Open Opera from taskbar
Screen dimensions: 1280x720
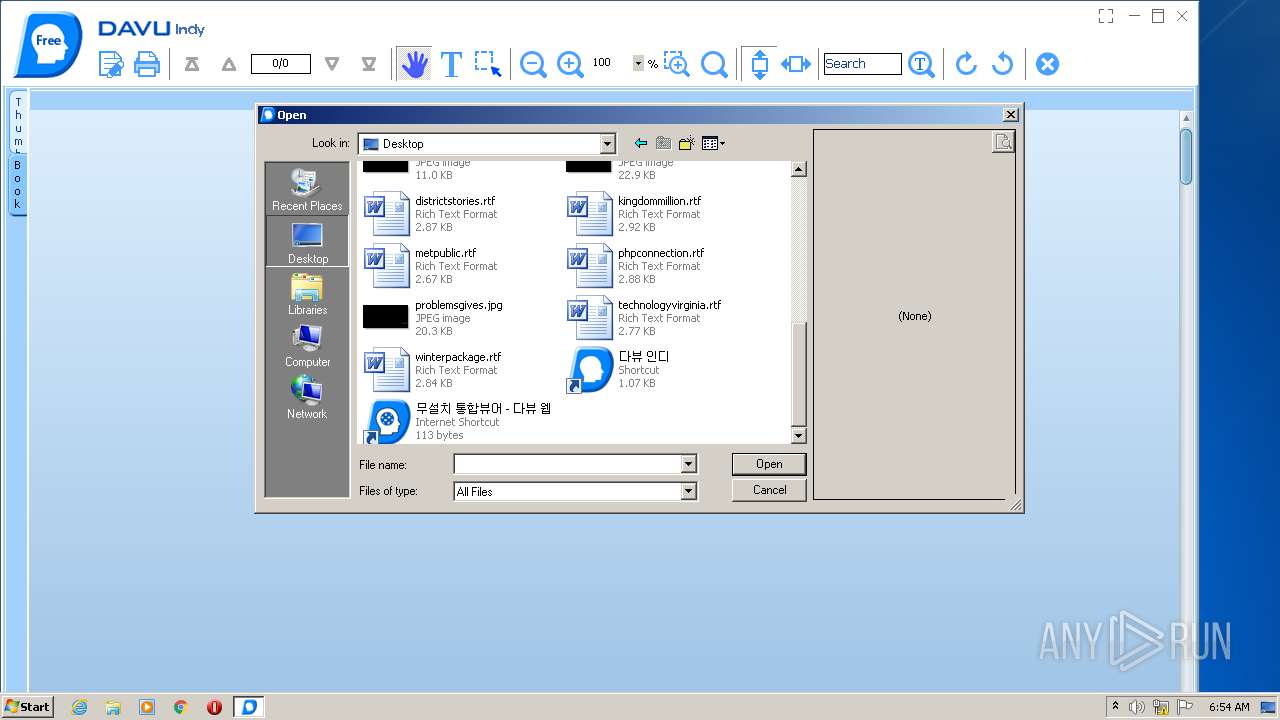coord(214,707)
